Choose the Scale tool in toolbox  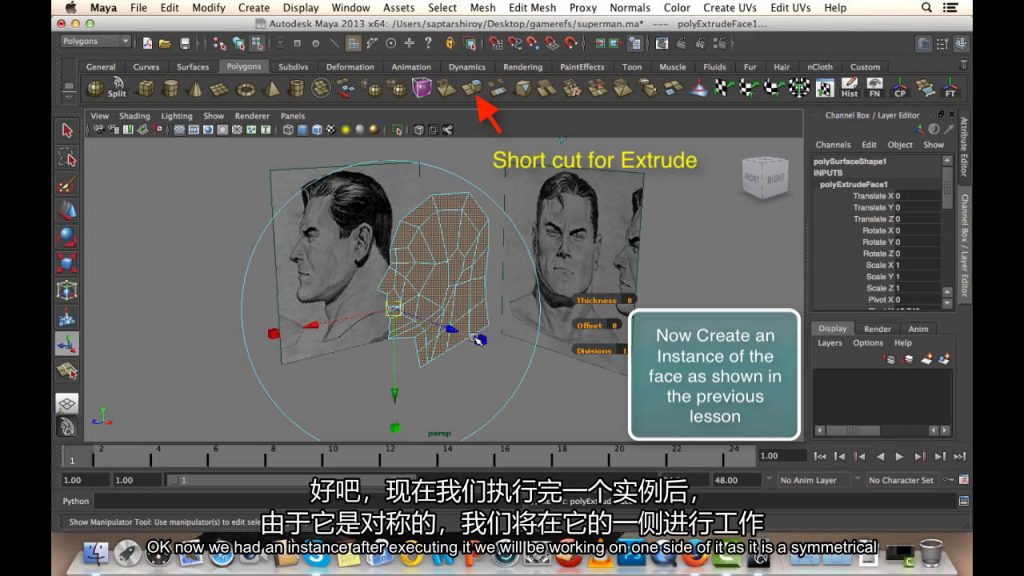coord(67,263)
